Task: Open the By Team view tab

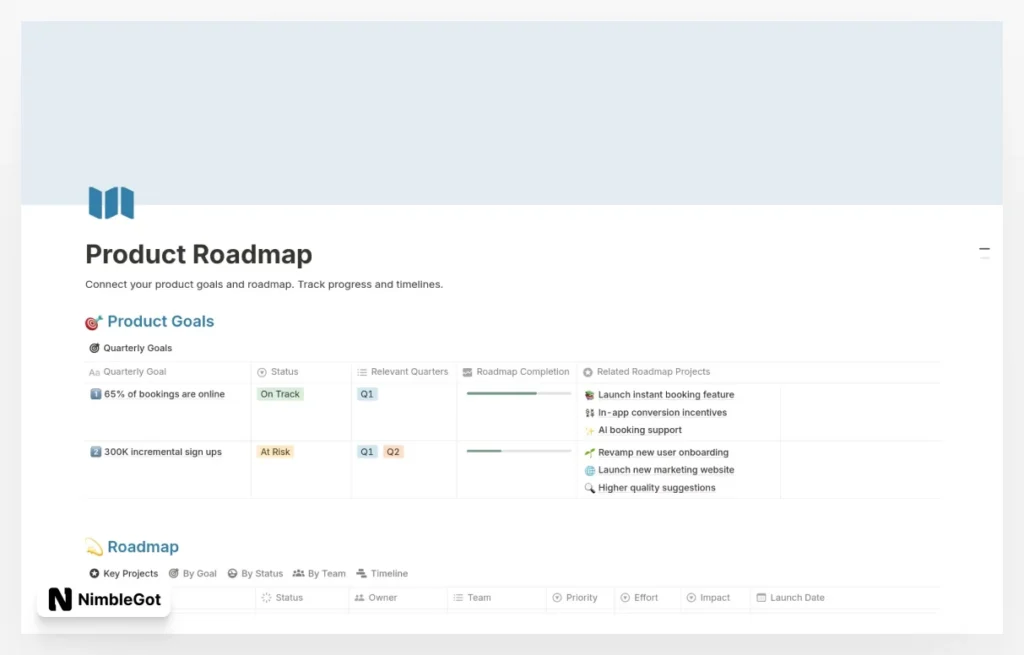Action: click(319, 574)
